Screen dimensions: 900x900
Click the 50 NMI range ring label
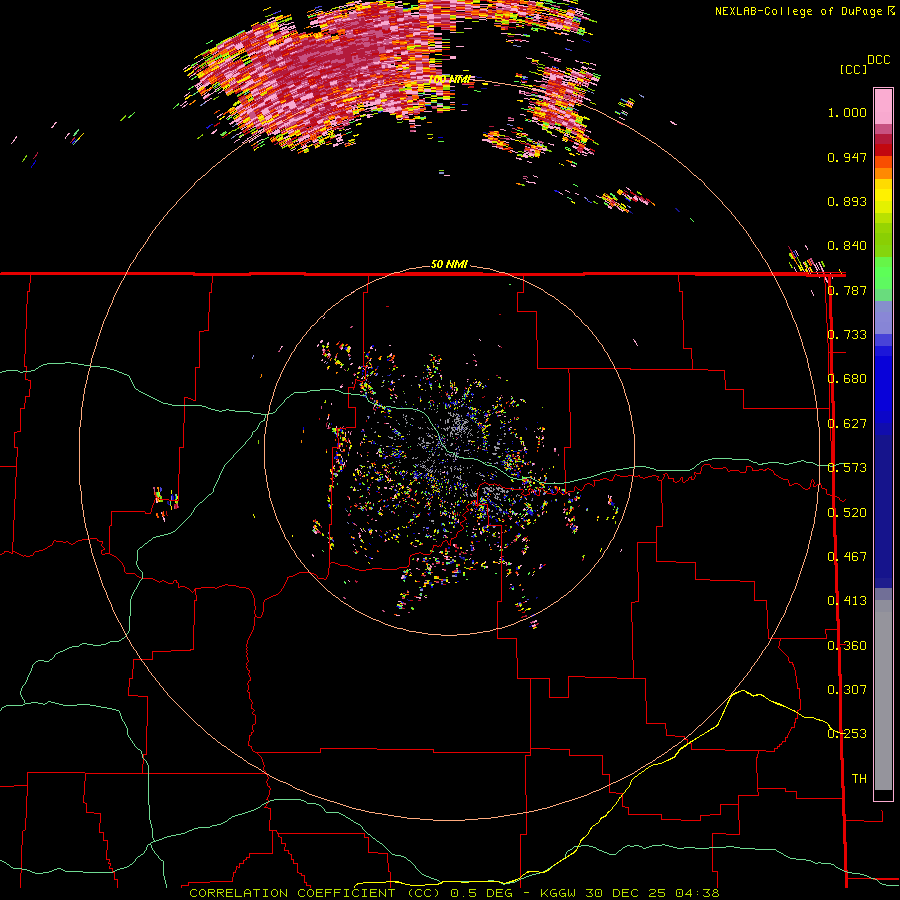tap(449, 264)
